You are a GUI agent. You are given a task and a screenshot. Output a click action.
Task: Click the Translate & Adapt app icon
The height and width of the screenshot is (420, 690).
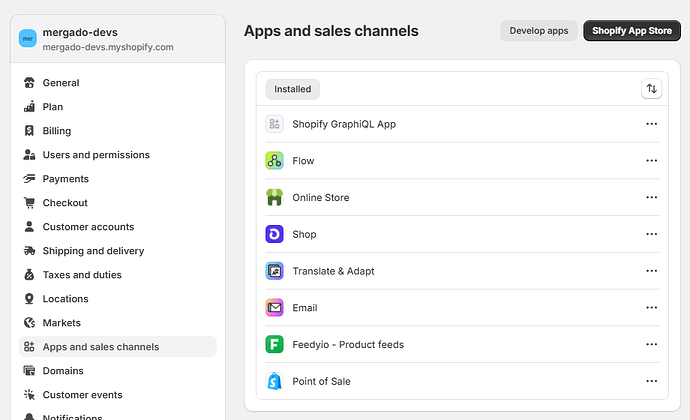tap(275, 271)
